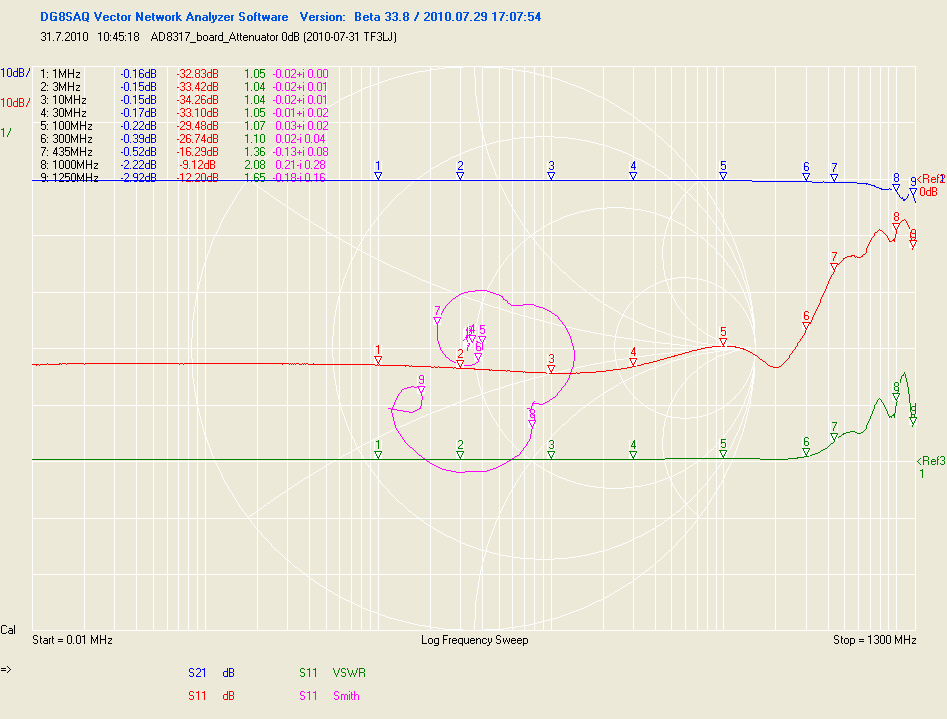Click the green Ref3 reference marker
The height and width of the screenshot is (719, 947).
point(930,460)
